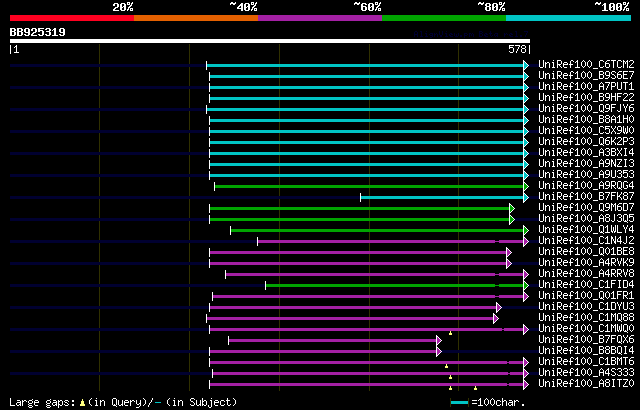This screenshot has width=640, height=410.
Task: Select the purple UniRef100_B8BQI4 alignment bar
Action: (x=323, y=351)
